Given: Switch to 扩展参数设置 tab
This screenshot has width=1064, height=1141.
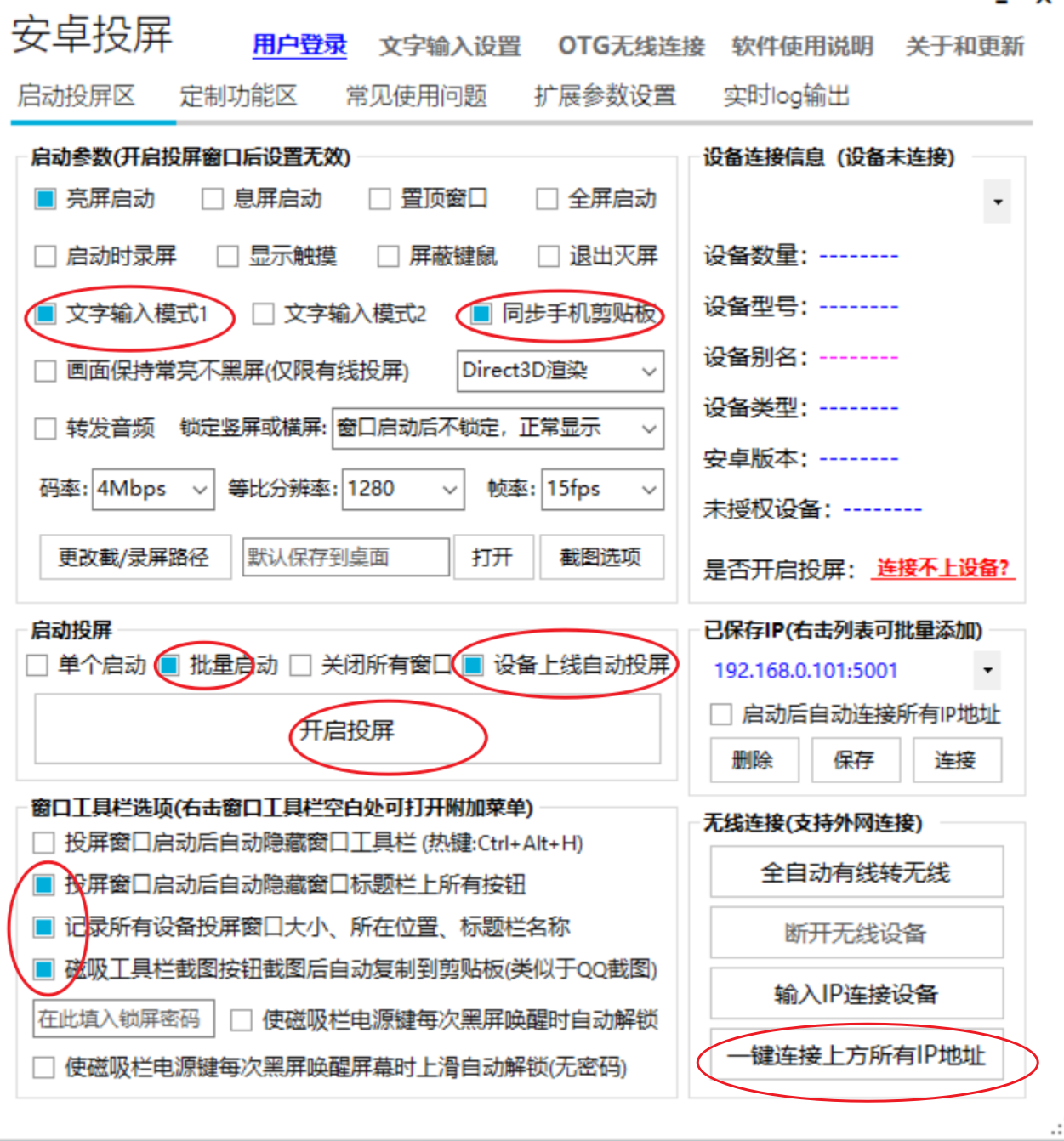Looking at the screenshot, I should [x=604, y=96].
